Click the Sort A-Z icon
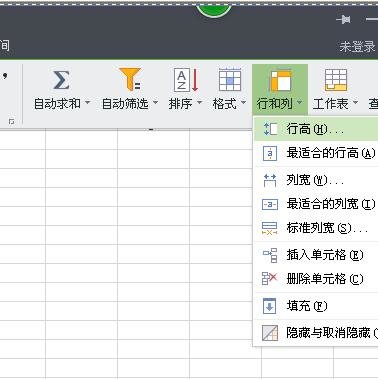378x379 pixels. [x=186, y=80]
